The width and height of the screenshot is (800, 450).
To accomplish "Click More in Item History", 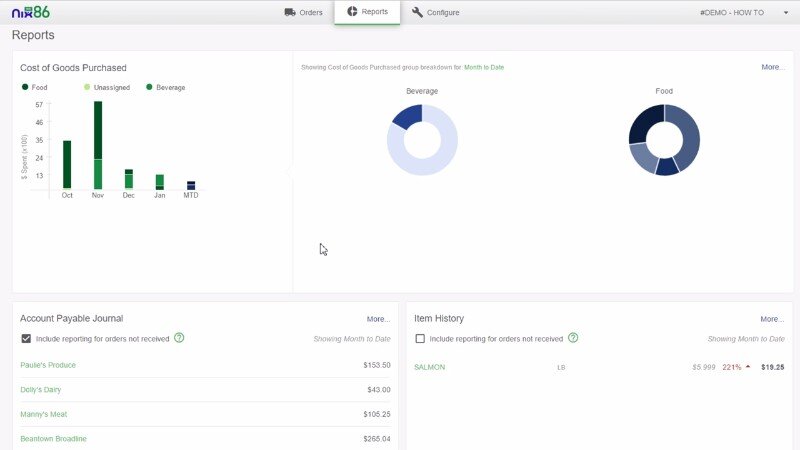I will (x=771, y=319).
